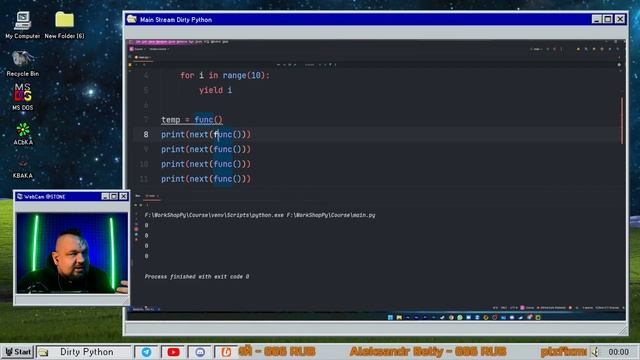Open the New Folder (6) desktop icon

pos(64,24)
